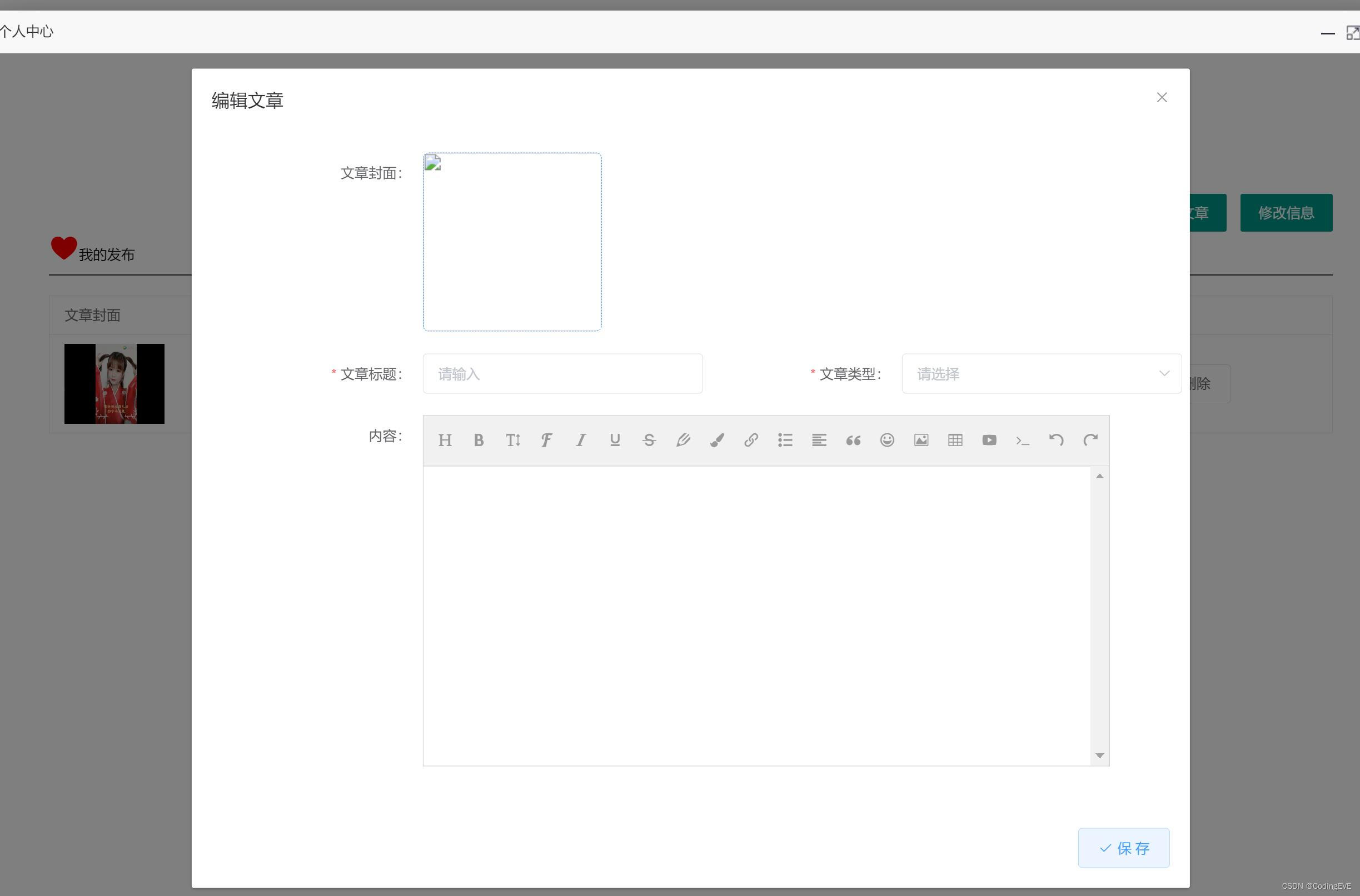Toggle bold formatting in editor
The height and width of the screenshot is (896, 1360).
tap(479, 440)
